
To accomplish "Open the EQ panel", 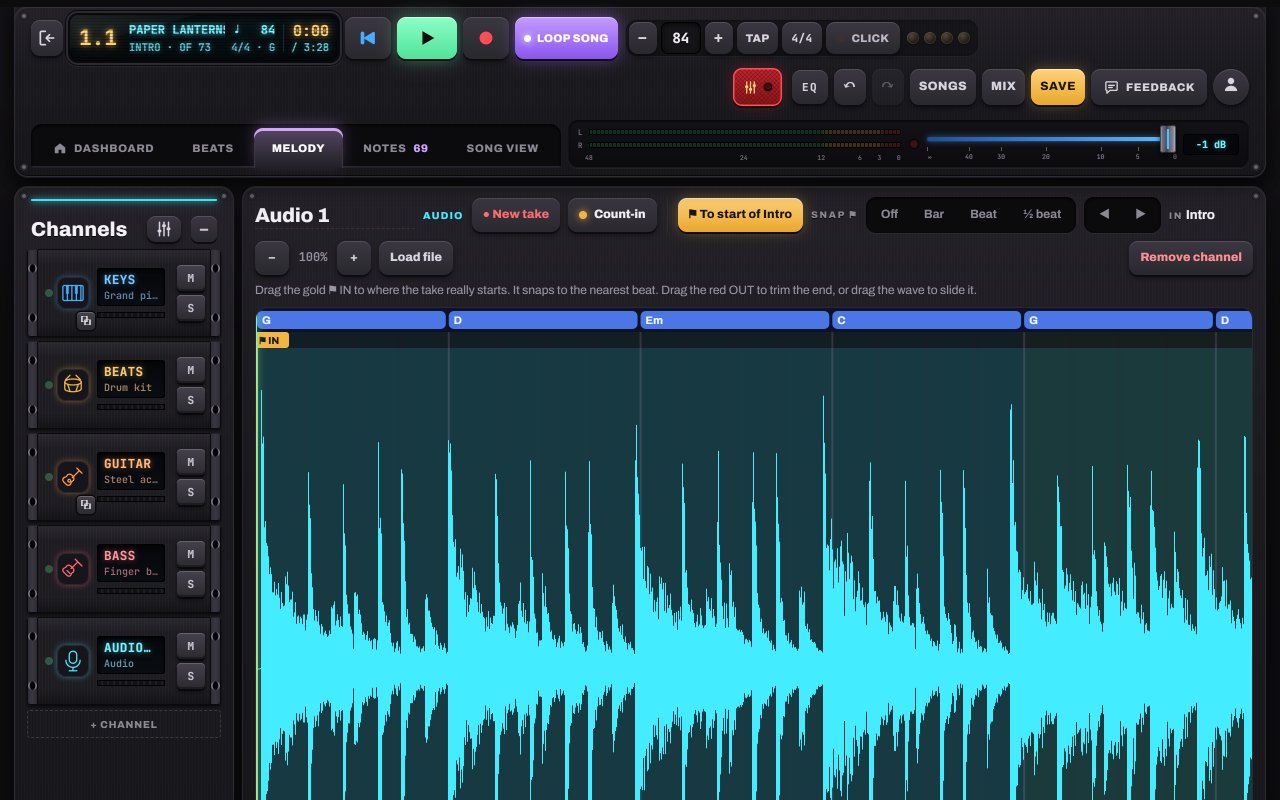I will [810, 87].
